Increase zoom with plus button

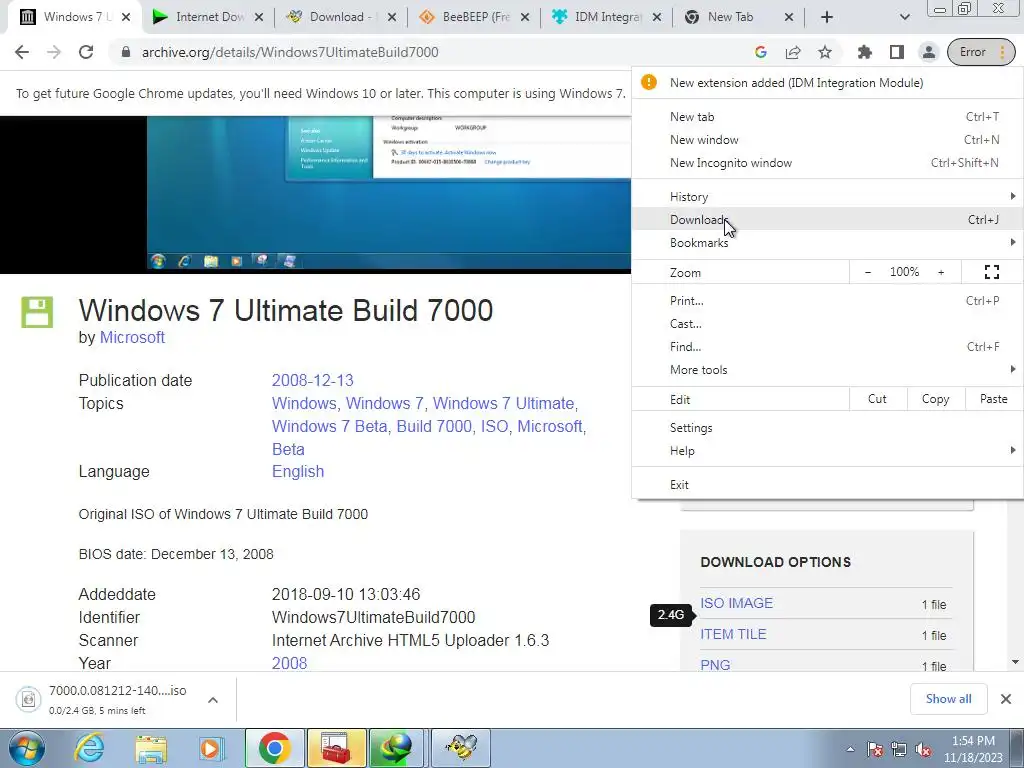(x=941, y=272)
